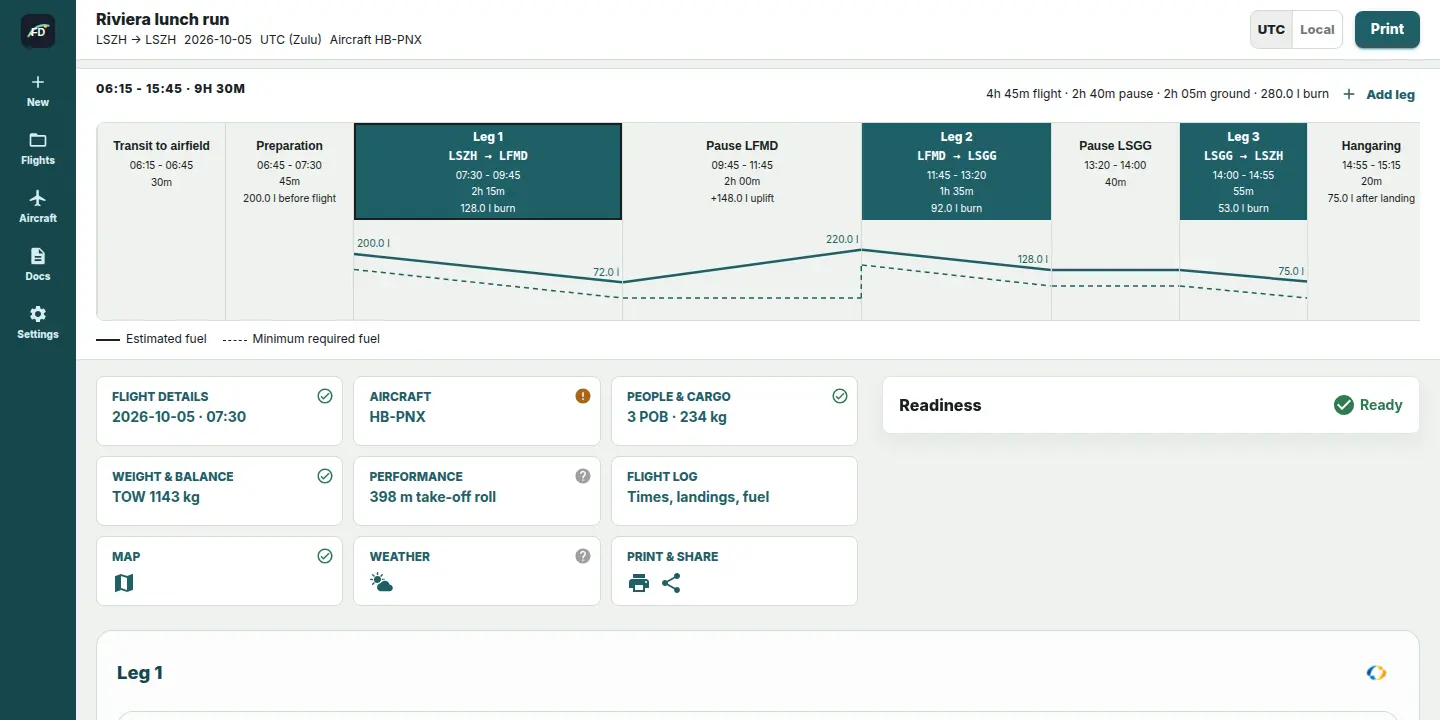The image size is (1440, 720).
Task: Click the flight totals summary text
Action: pos(1157,94)
